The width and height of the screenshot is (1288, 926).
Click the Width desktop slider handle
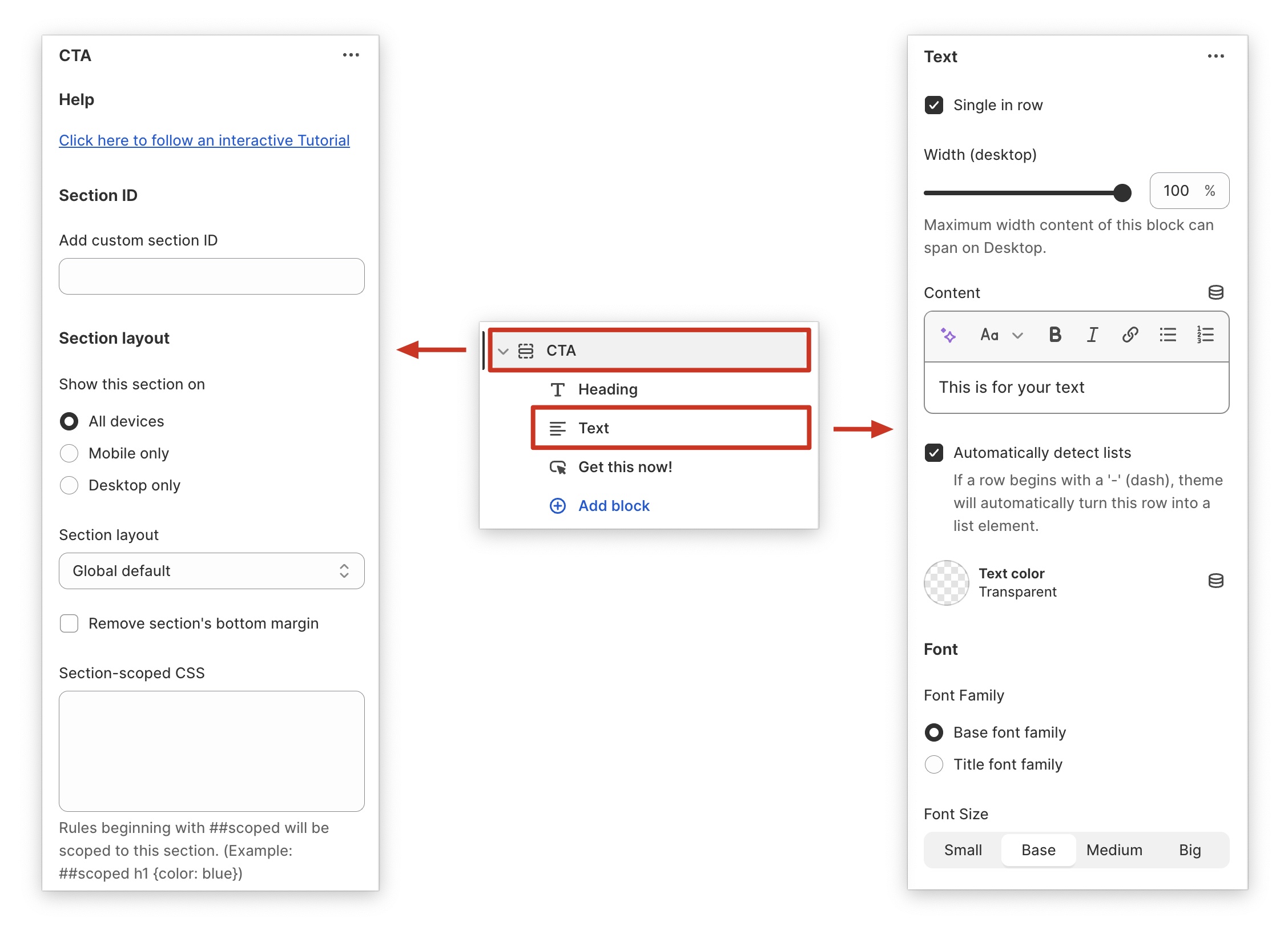click(x=1122, y=193)
